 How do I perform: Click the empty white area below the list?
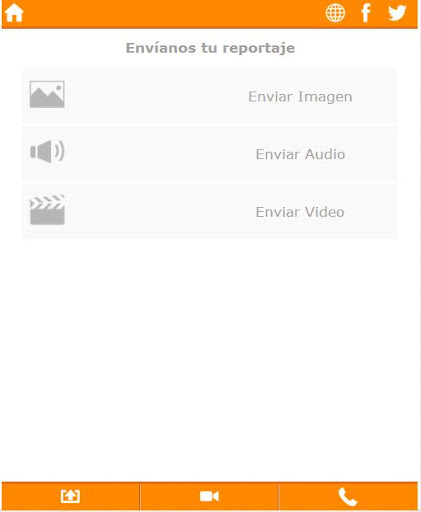(210, 360)
